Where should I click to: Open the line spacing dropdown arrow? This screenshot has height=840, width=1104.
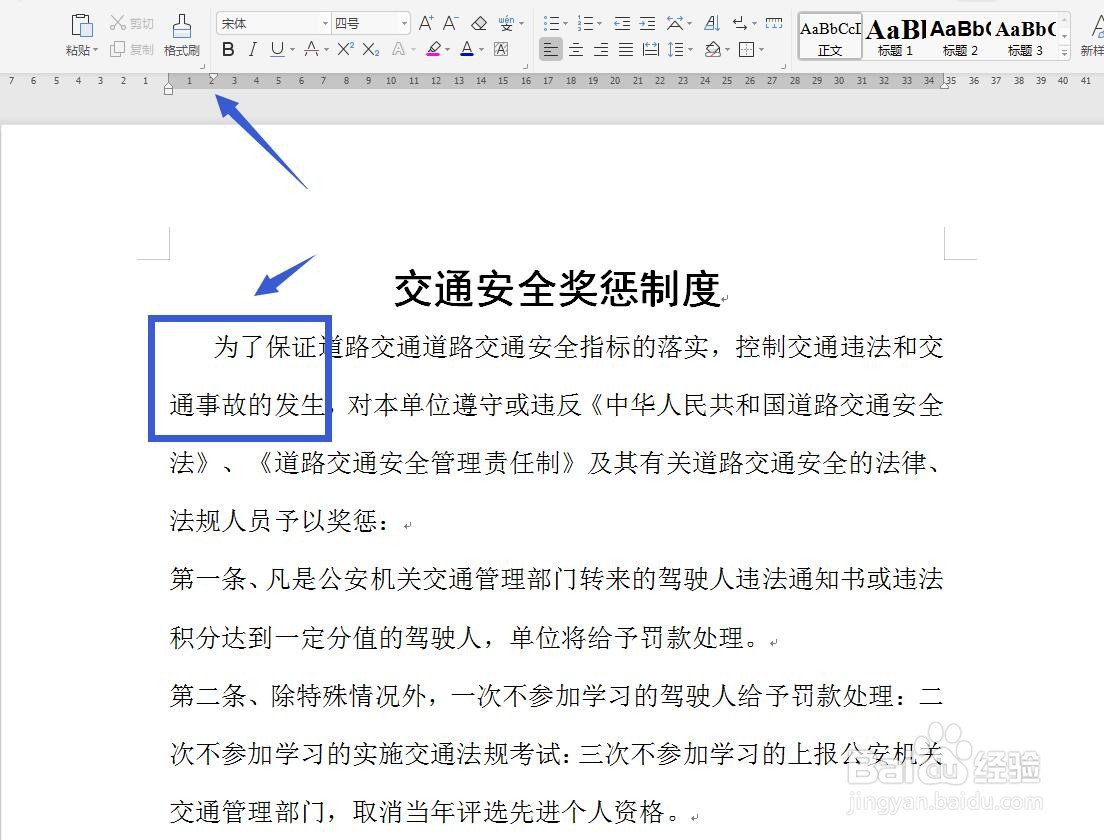coord(691,50)
